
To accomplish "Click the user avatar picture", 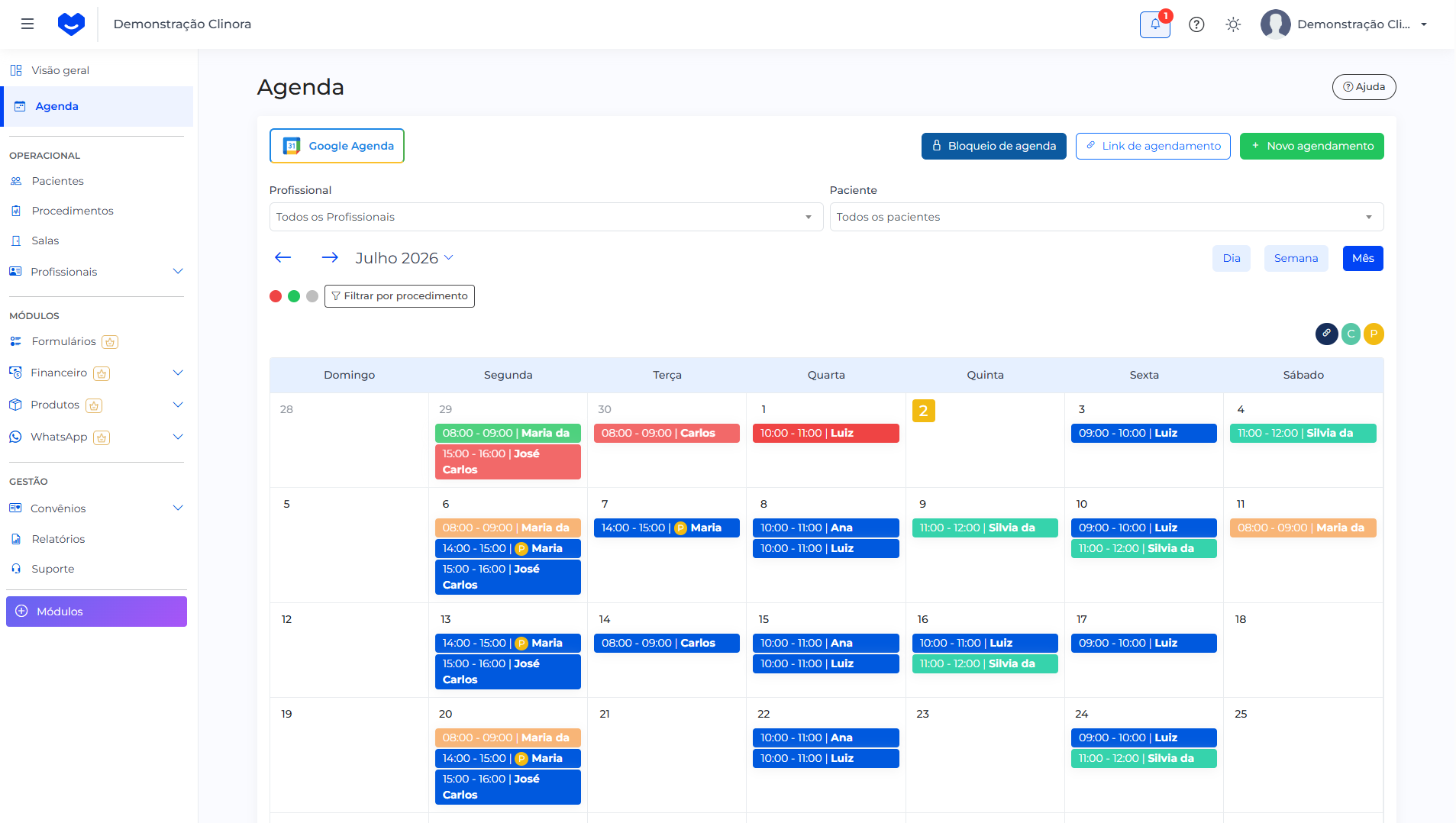I will point(1275,24).
